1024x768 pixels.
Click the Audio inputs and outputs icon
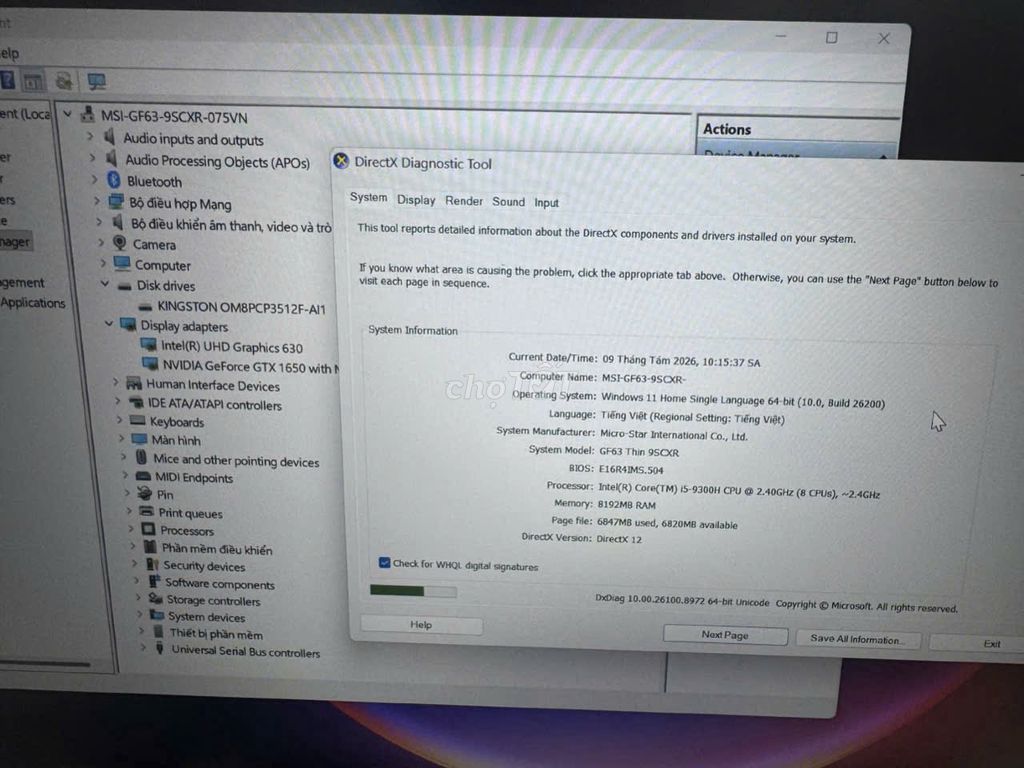point(110,137)
